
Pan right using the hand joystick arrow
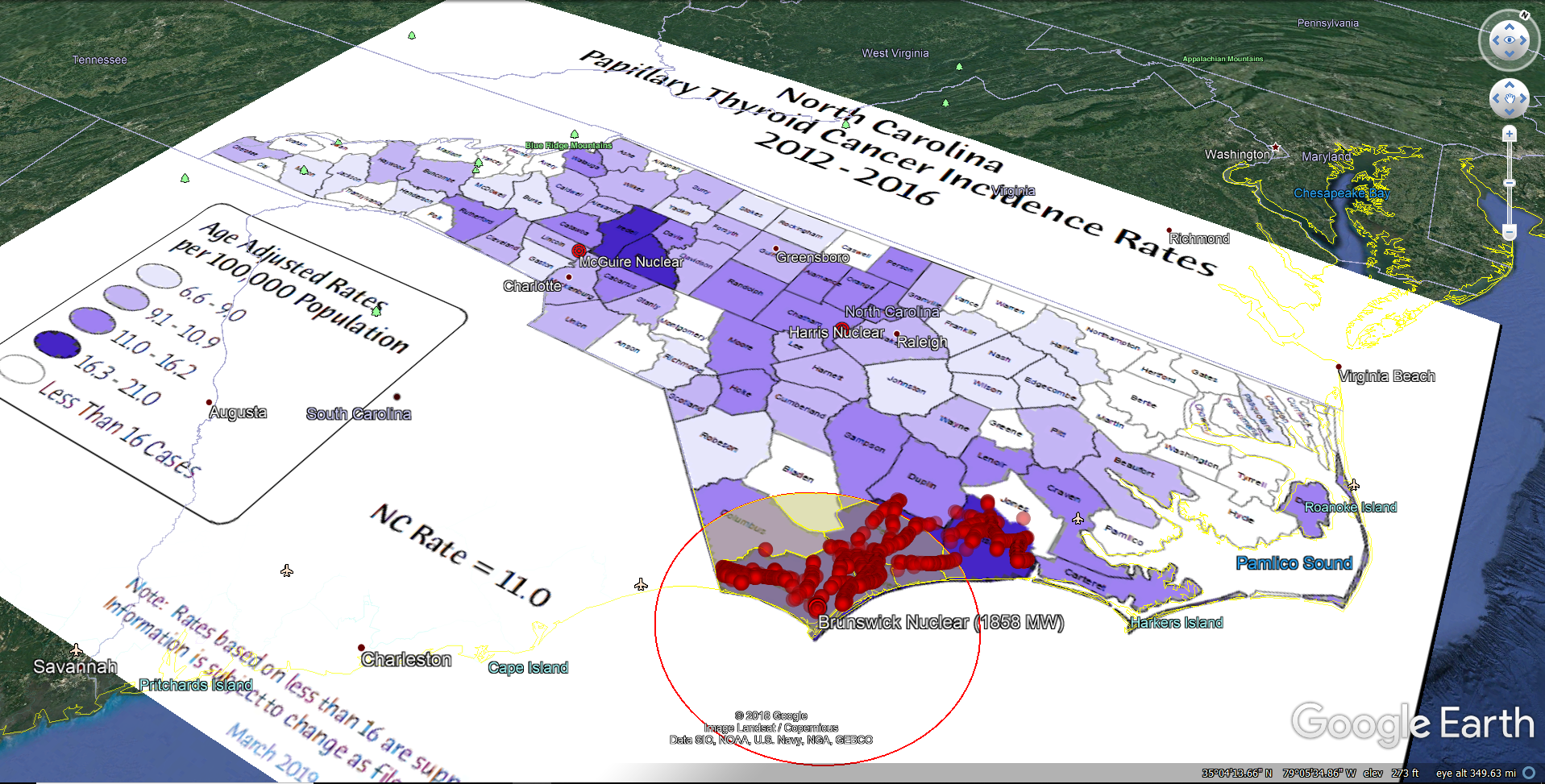(x=1523, y=98)
